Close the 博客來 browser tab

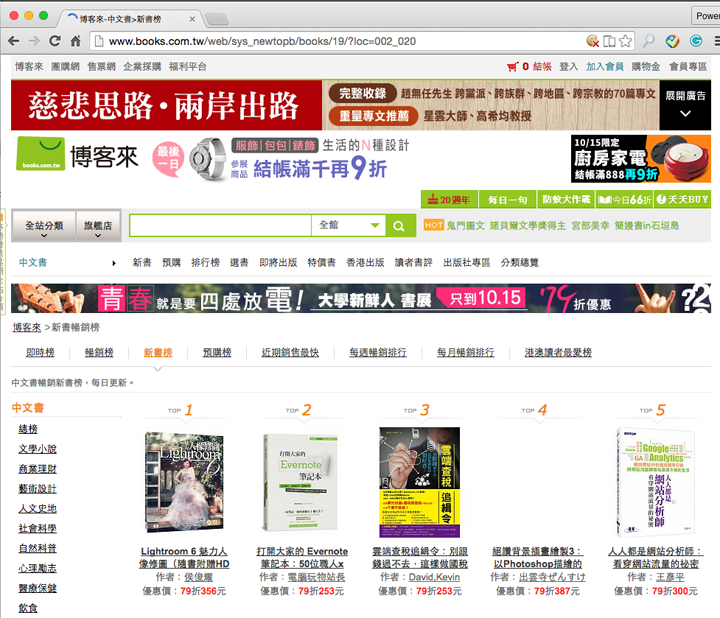click(x=192, y=19)
